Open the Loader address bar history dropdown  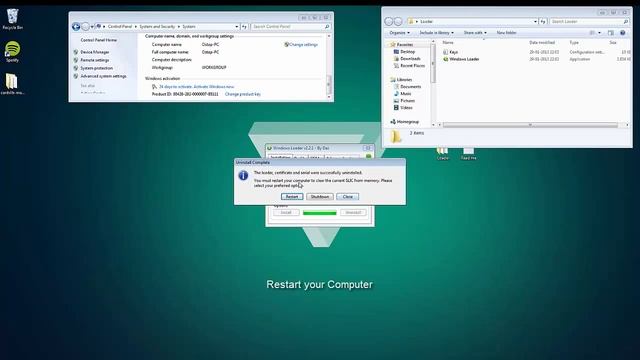click(x=536, y=21)
